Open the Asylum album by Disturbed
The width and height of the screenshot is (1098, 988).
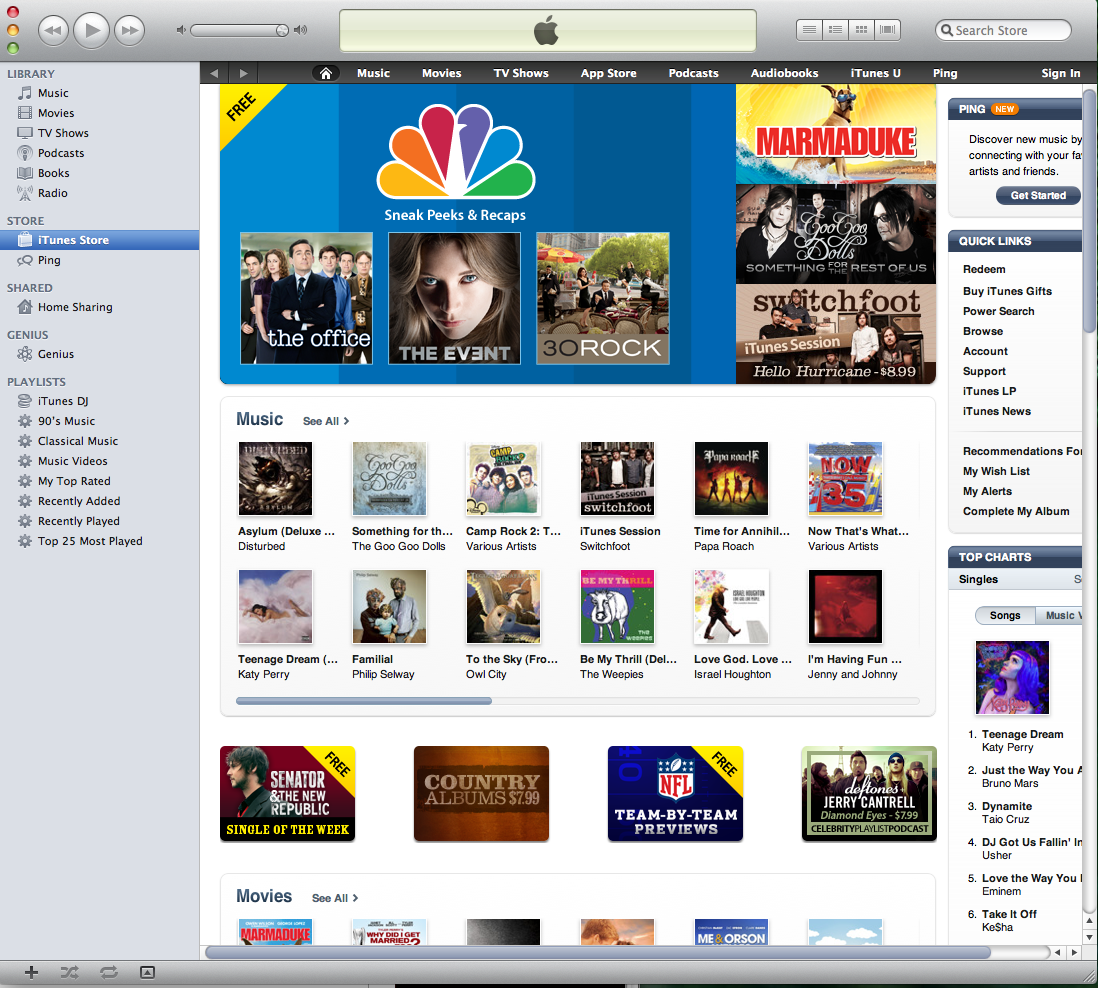click(x=275, y=478)
